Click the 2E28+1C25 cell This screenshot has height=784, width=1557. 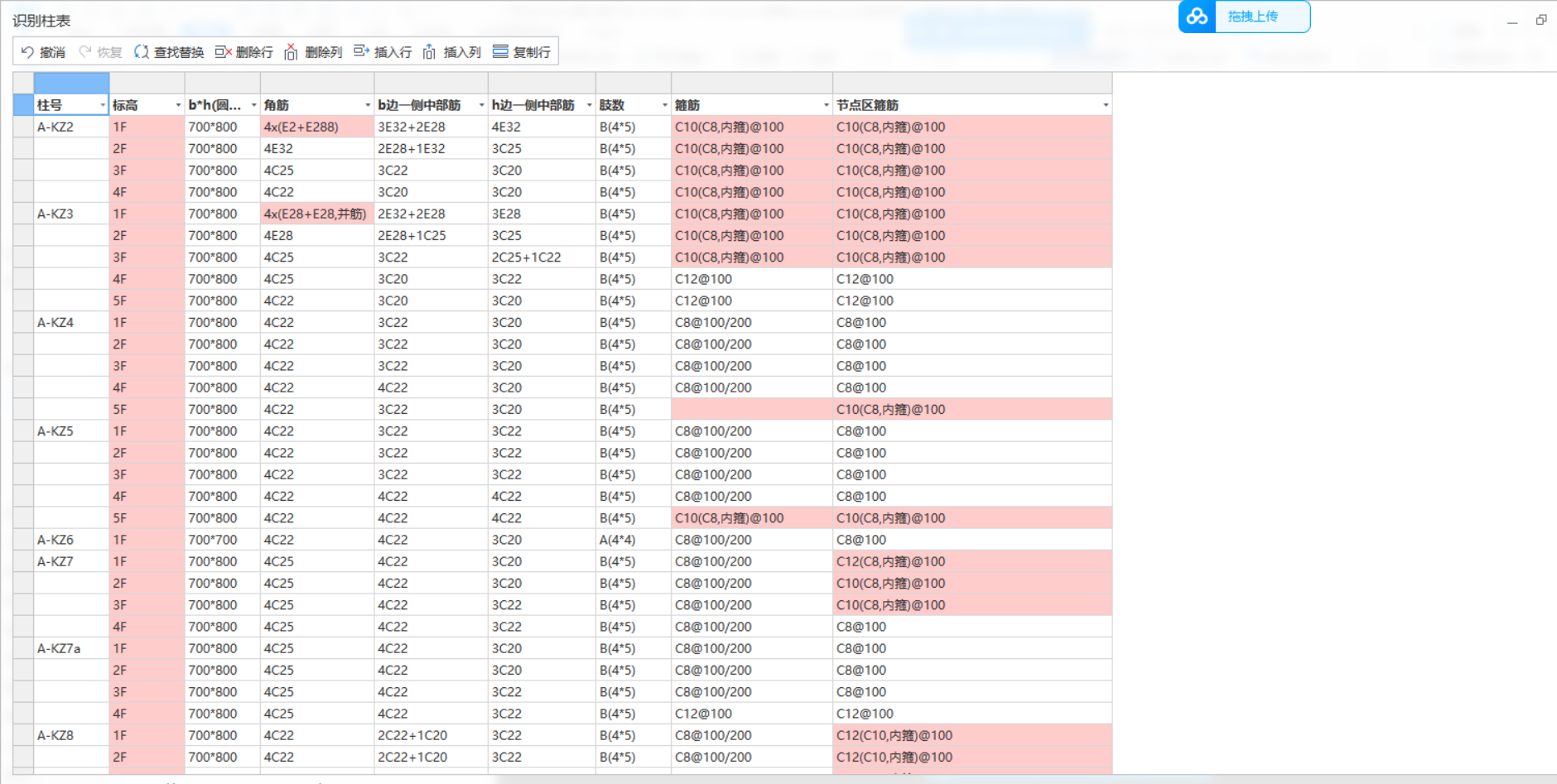(x=431, y=235)
